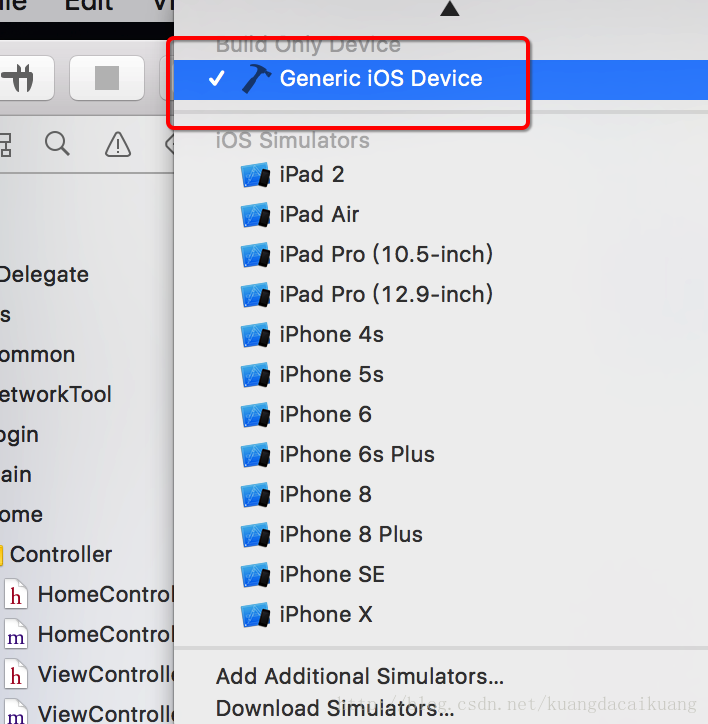Click simulator icon next to iPhone 6s Plus
708x724 pixels.
point(255,455)
